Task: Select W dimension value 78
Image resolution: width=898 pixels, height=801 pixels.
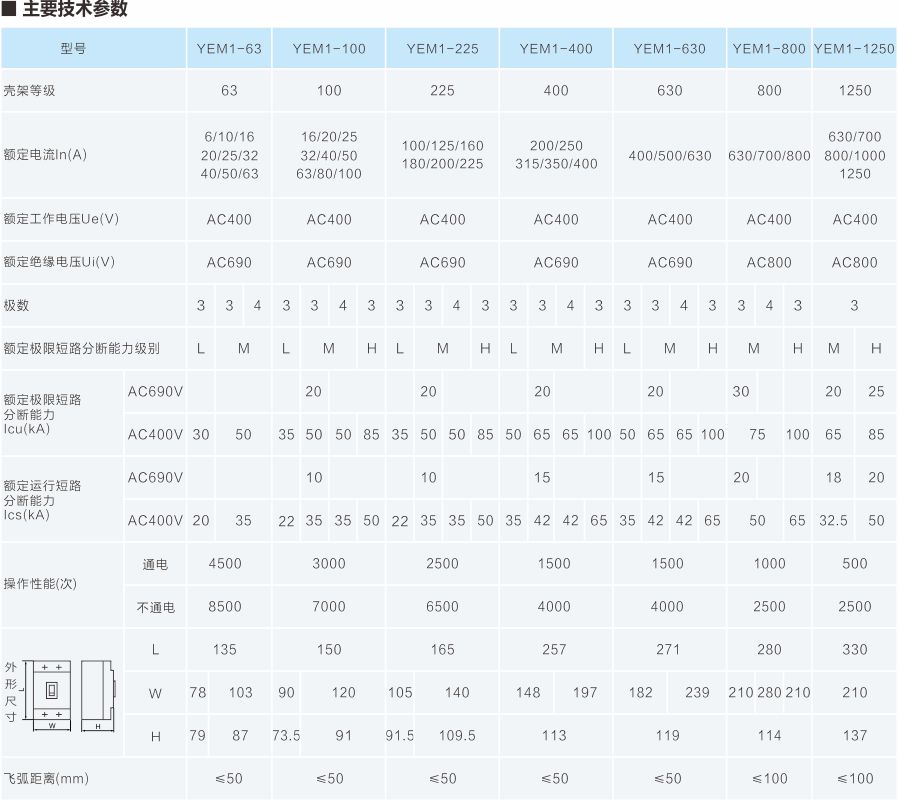Action: [198, 692]
